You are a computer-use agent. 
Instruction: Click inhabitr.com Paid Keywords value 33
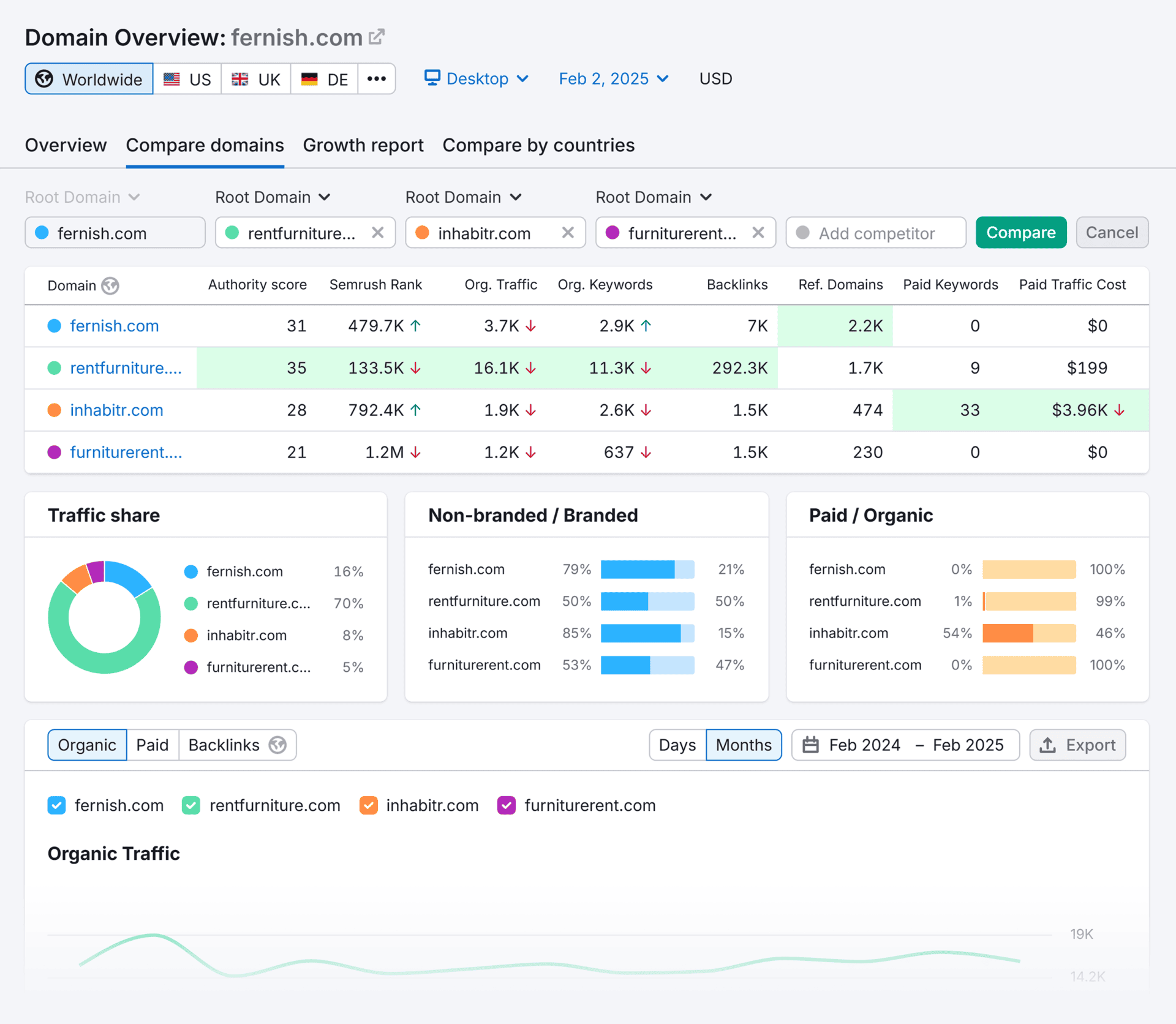(x=970, y=410)
